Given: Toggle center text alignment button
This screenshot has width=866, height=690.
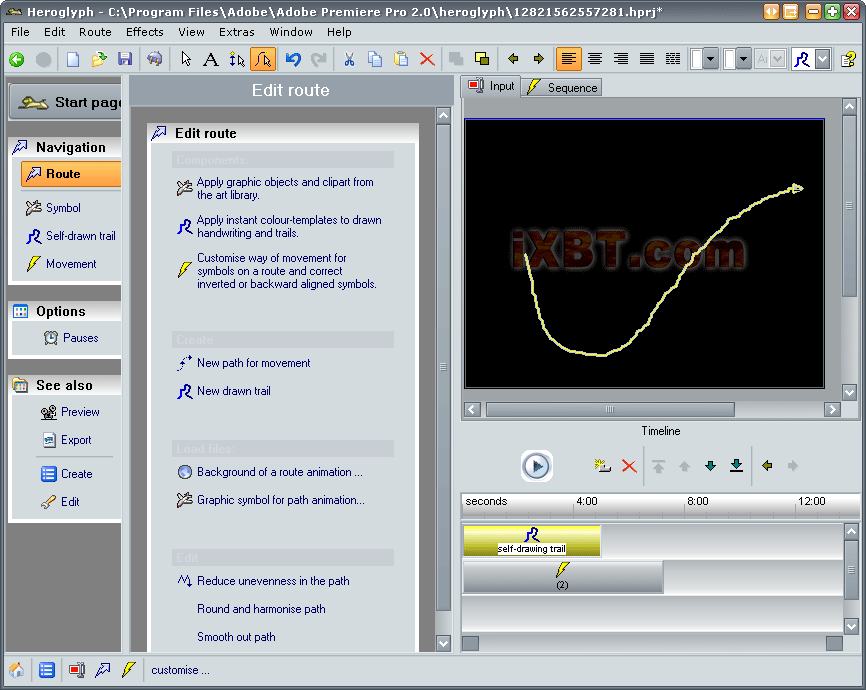Looking at the screenshot, I should click(x=595, y=59).
